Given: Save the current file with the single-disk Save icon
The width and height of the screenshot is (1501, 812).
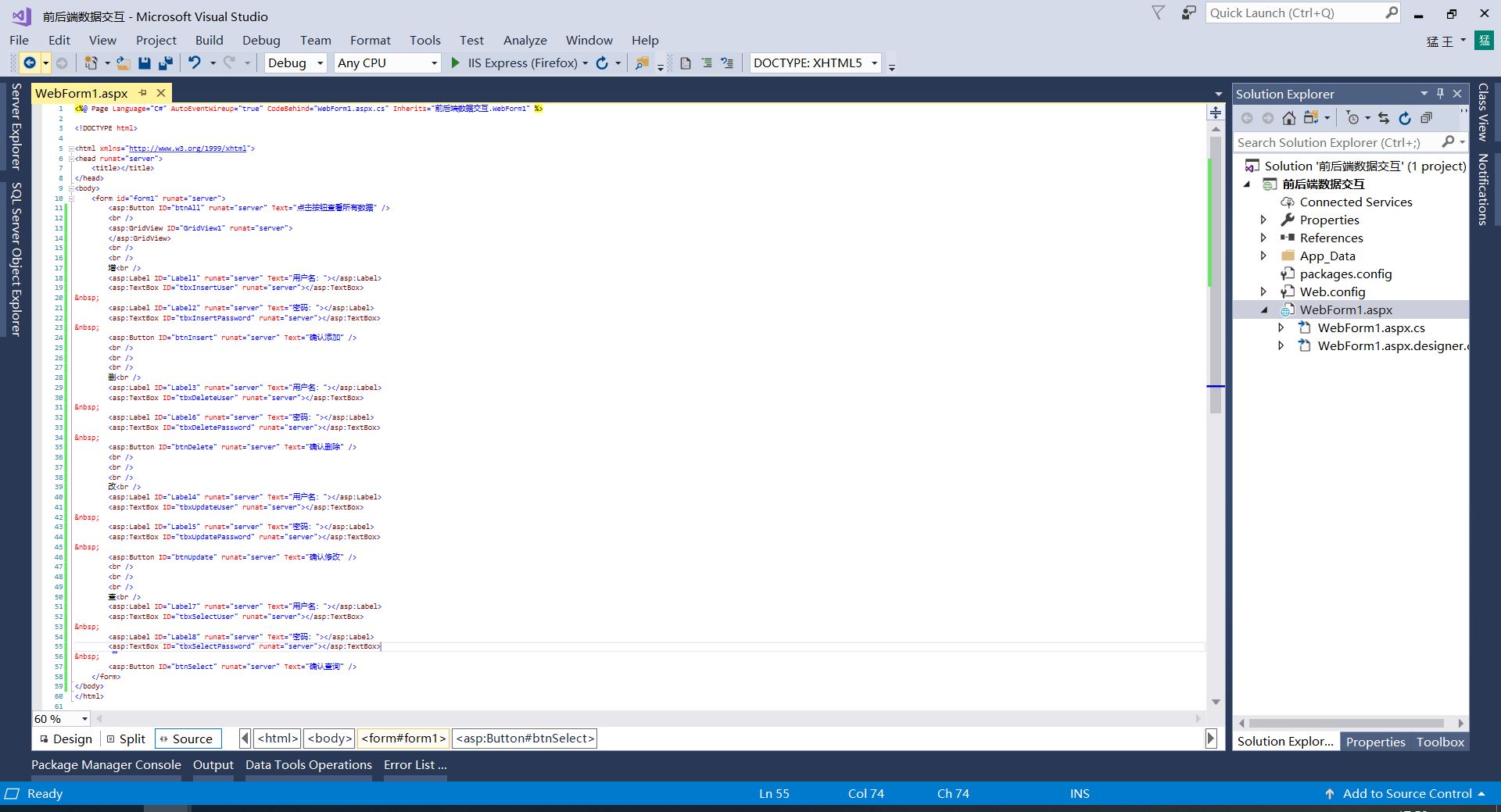Looking at the screenshot, I should [x=145, y=63].
